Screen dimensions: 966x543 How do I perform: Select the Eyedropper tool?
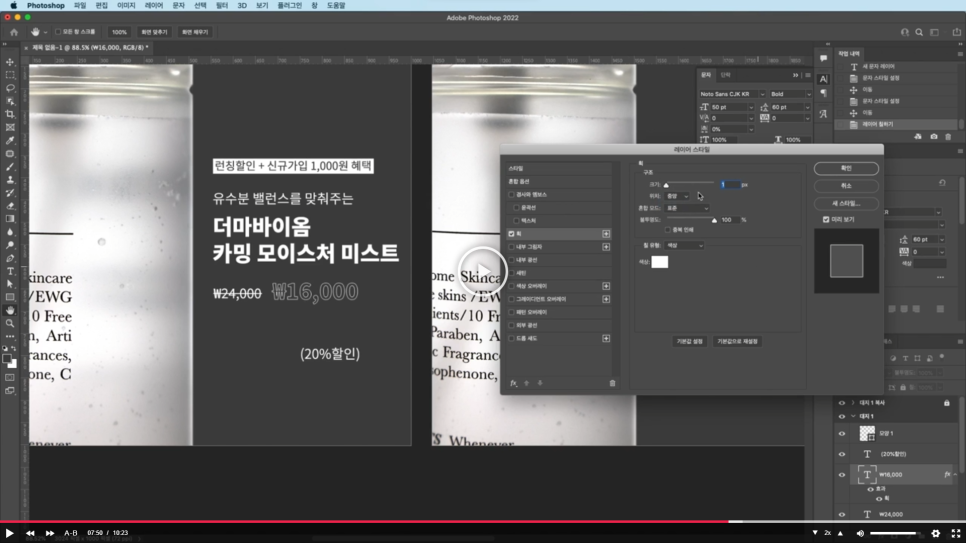(x=10, y=141)
